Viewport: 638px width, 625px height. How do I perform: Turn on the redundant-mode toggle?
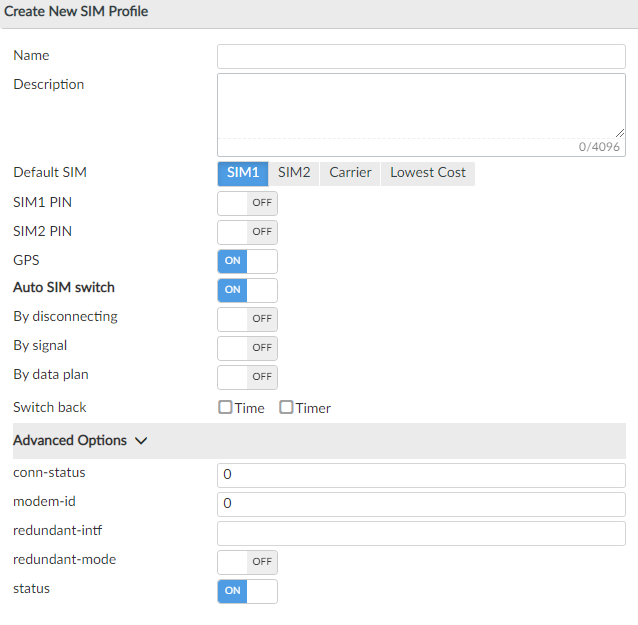(x=247, y=562)
